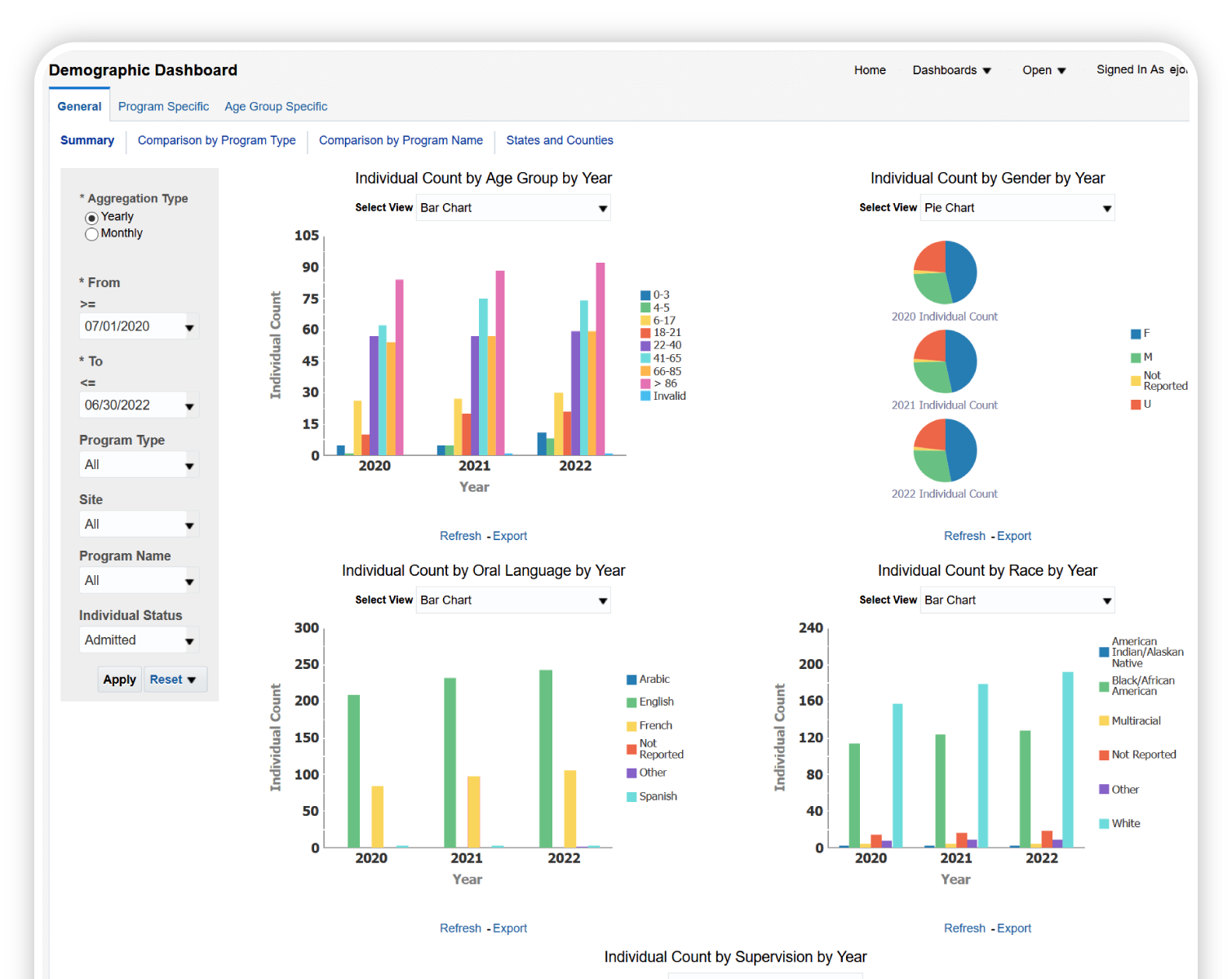Image resolution: width=1232 pixels, height=979 pixels.
Task: Click the White race legend swatch
Action: (x=1104, y=824)
